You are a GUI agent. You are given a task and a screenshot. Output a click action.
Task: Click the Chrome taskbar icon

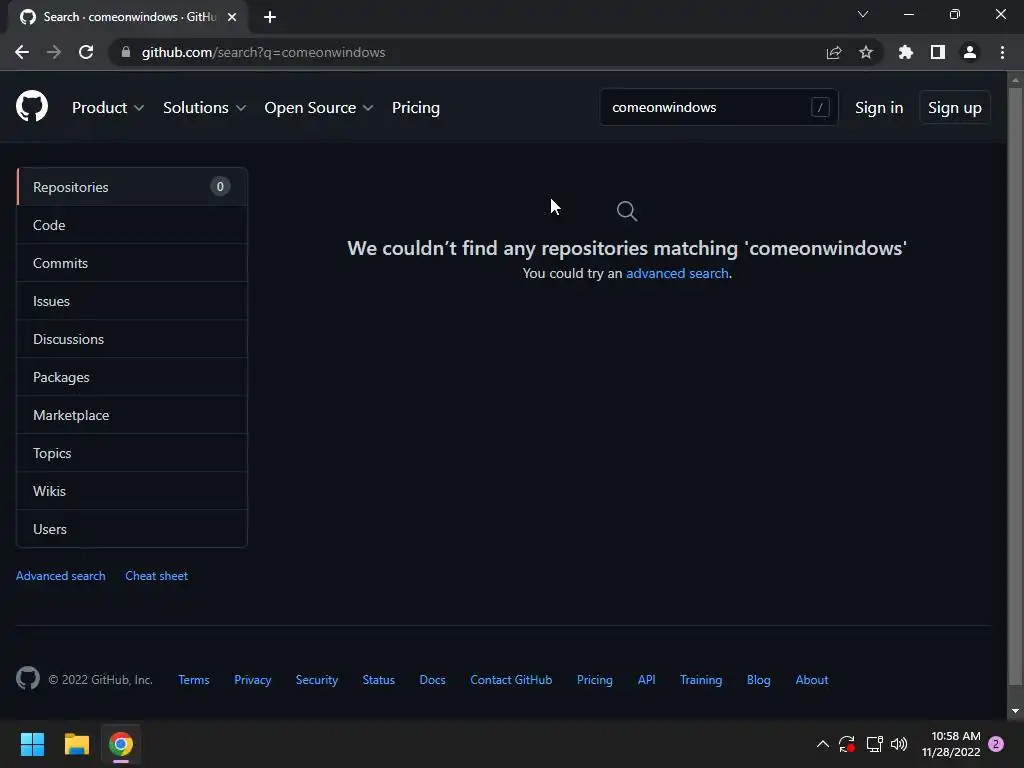click(121, 744)
